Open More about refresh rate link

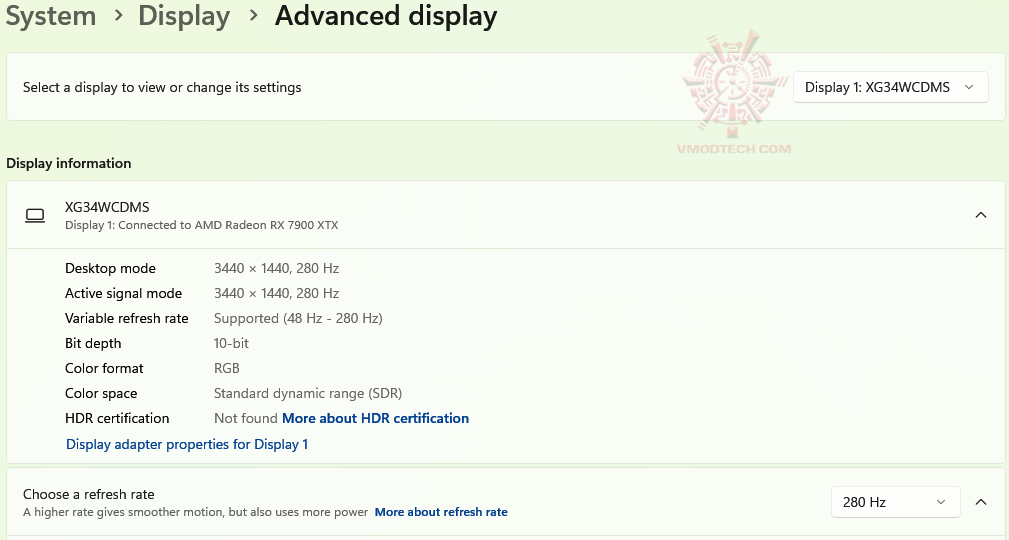click(441, 512)
